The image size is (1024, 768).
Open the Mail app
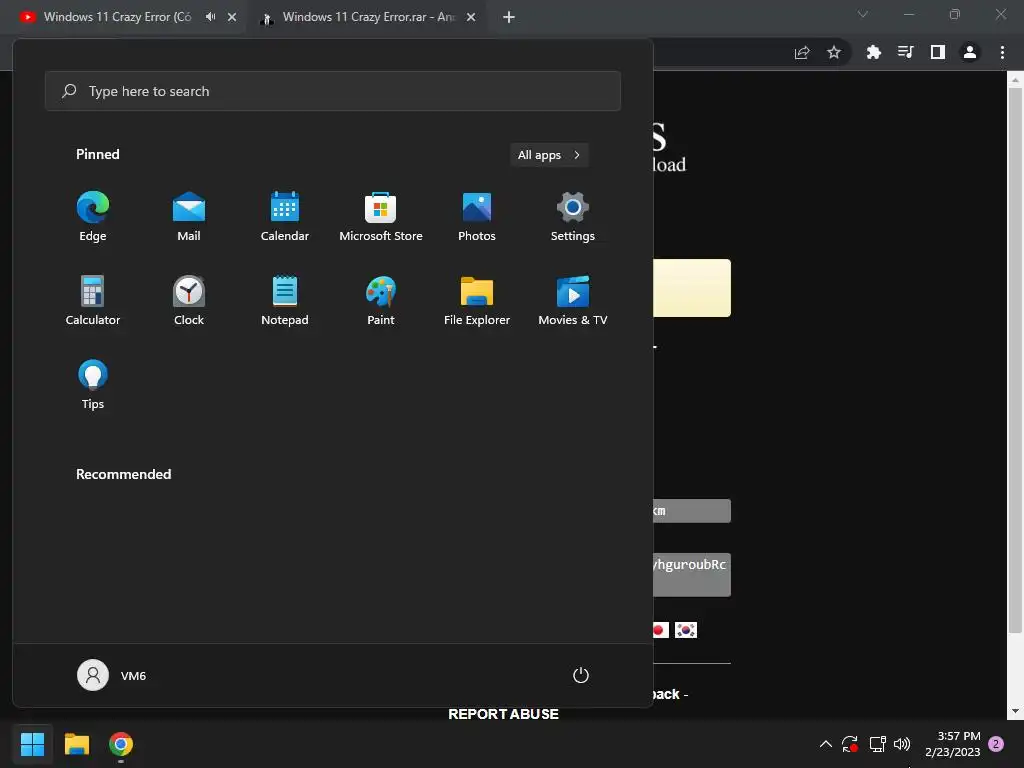(189, 217)
